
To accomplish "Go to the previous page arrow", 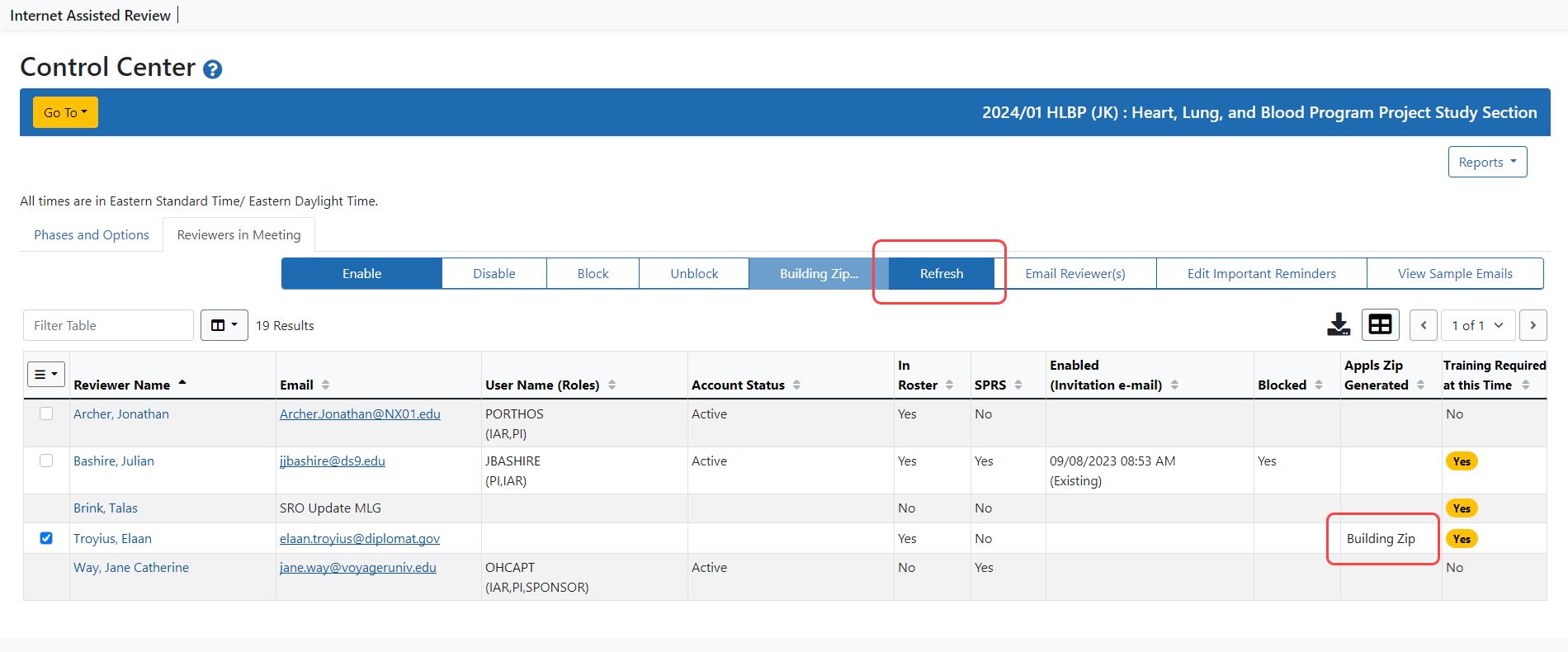I will [1423, 325].
